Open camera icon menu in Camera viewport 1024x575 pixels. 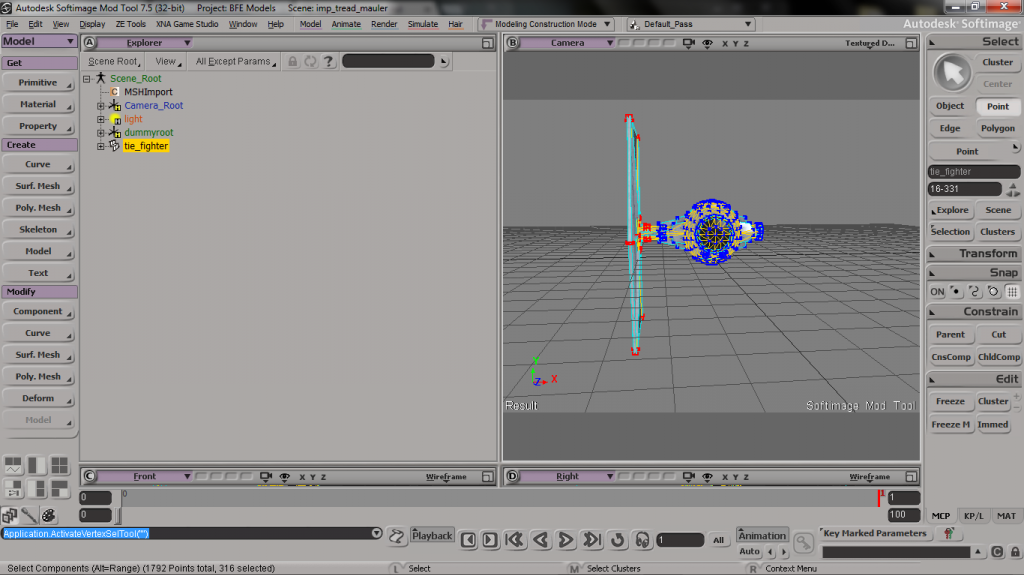click(x=688, y=43)
